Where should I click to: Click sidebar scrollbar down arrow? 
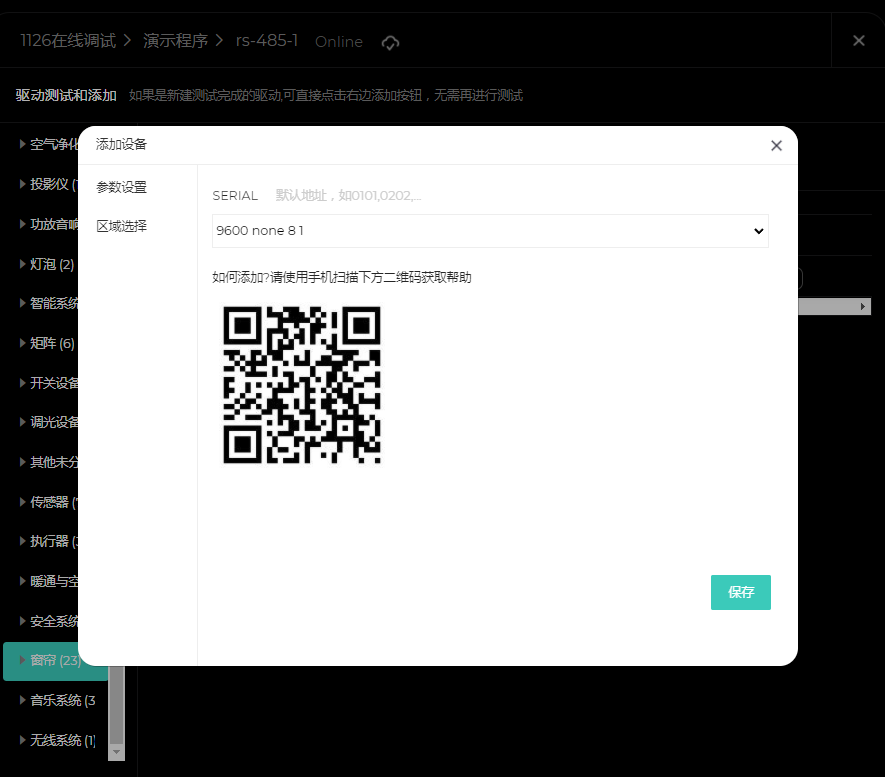116,752
